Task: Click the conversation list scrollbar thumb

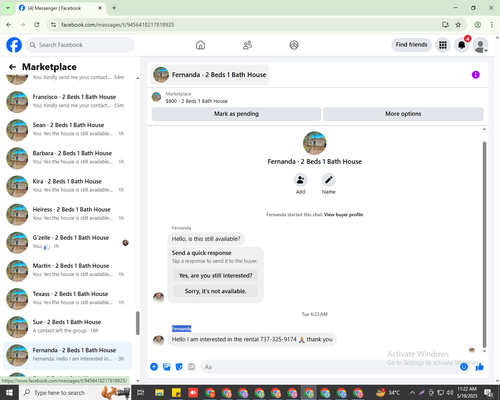Action: pyautogui.click(x=138, y=323)
